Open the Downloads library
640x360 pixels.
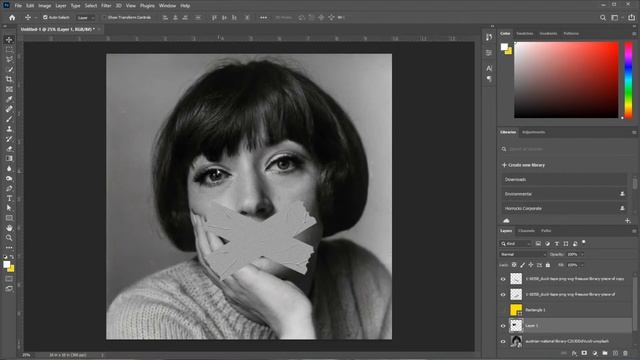coord(564,179)
